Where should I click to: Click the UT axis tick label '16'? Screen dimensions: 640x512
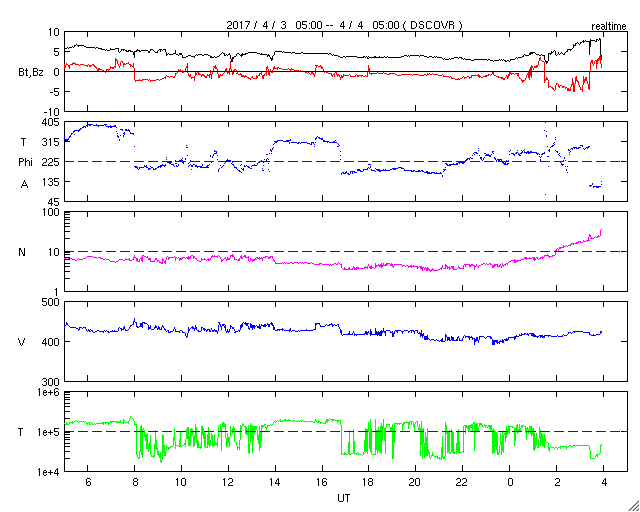click(322, 482)
